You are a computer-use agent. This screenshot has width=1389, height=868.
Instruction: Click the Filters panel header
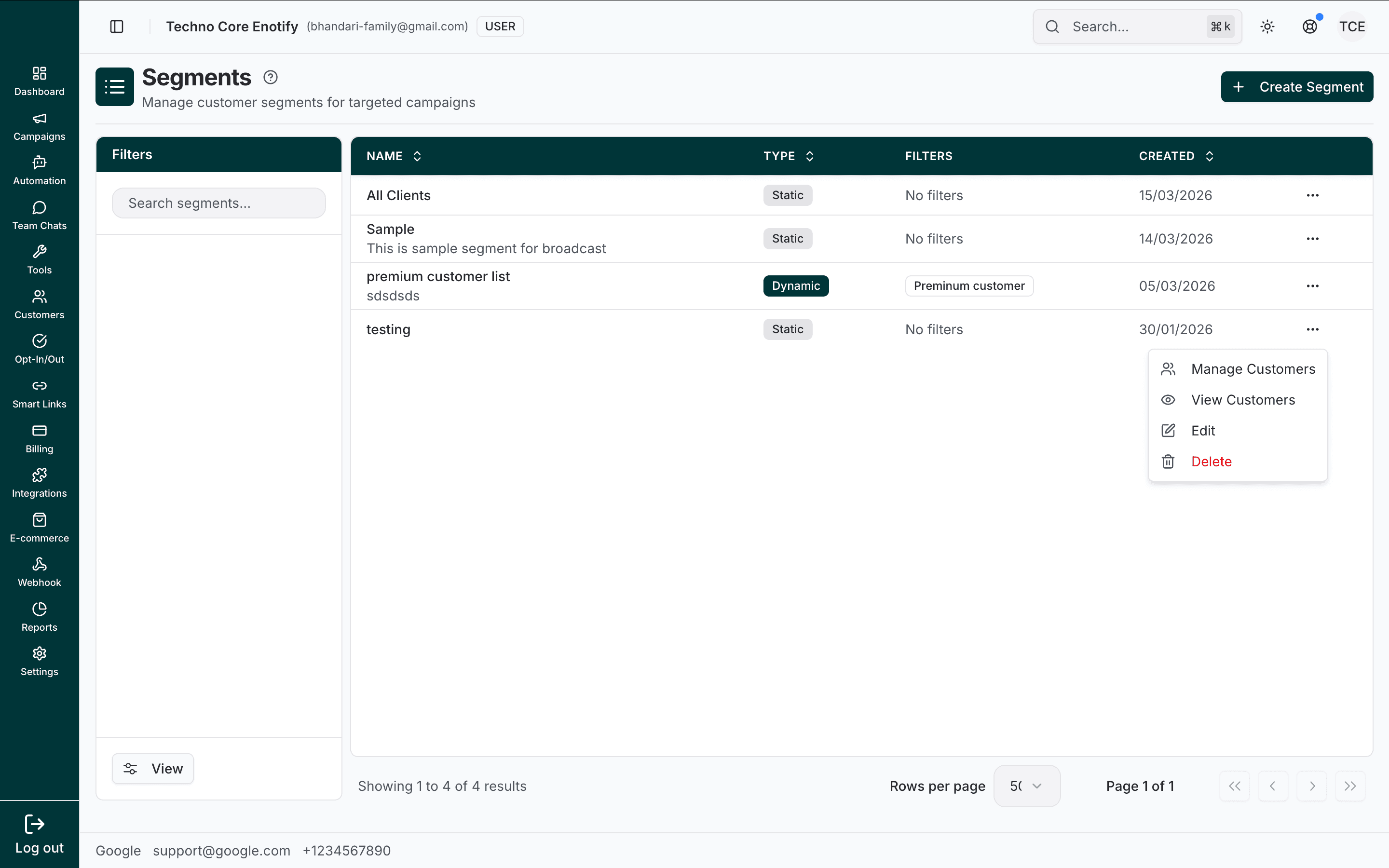(x=218, y=154)
